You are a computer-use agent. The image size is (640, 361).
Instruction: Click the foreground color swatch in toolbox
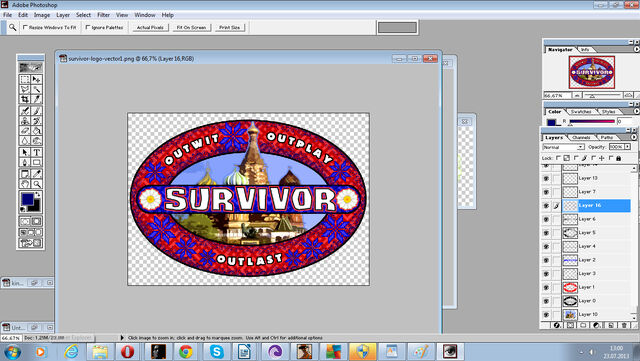point(27,199)
